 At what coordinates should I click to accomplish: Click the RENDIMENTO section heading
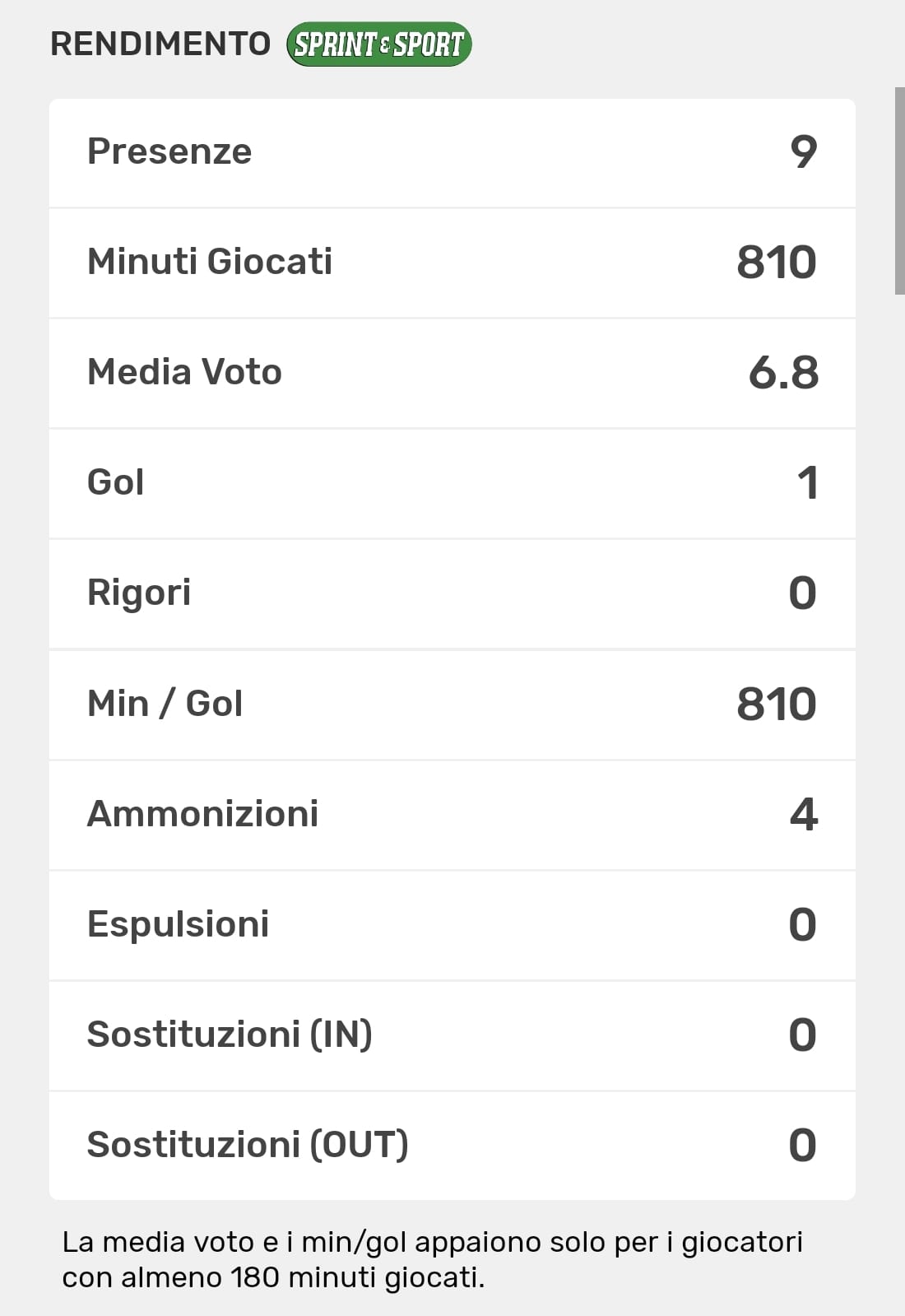tap(160, 44)
